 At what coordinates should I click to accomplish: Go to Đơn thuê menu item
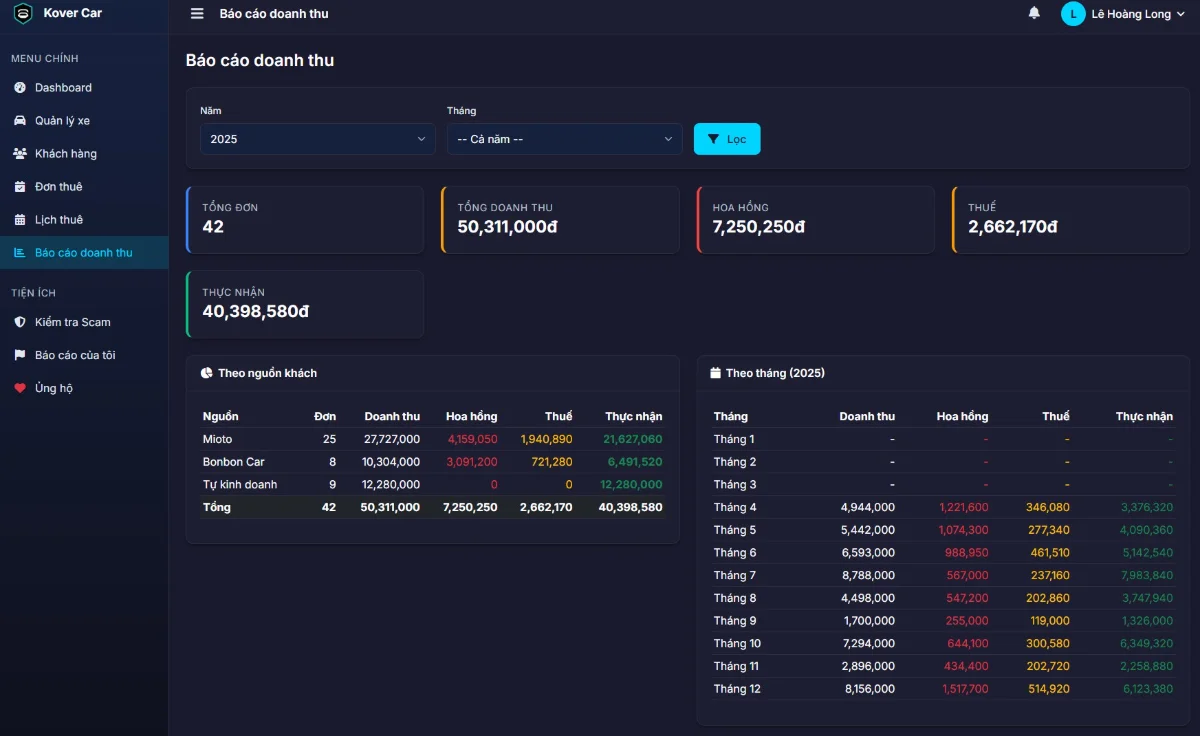point(58,187)
